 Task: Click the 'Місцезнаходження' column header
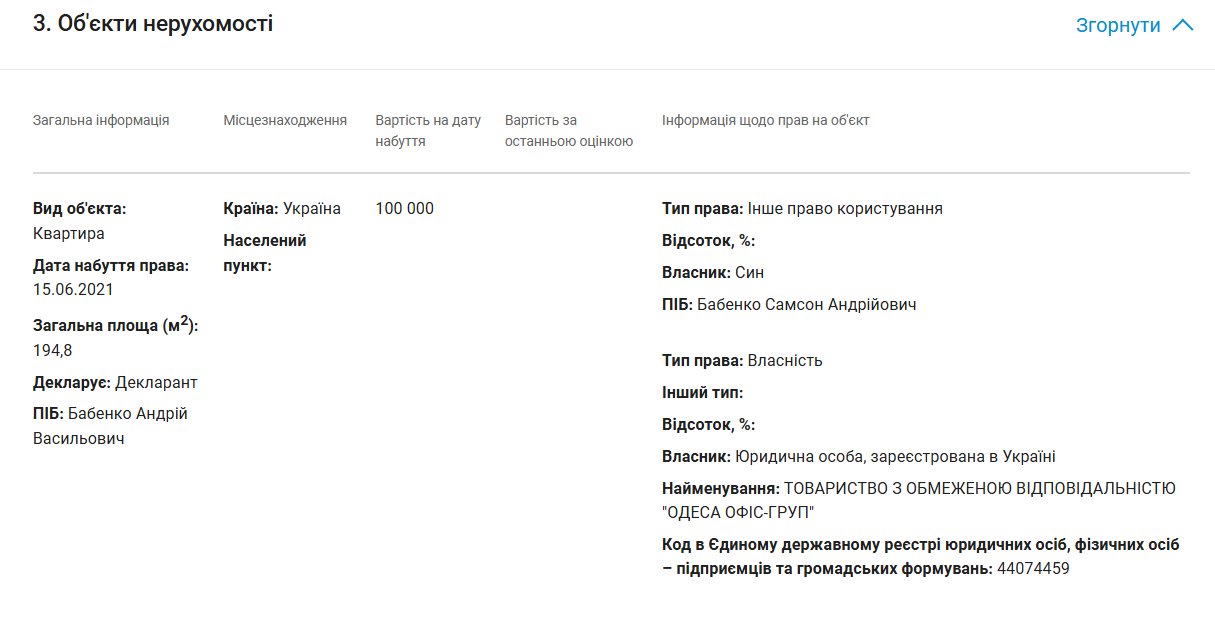click(285, 120)
